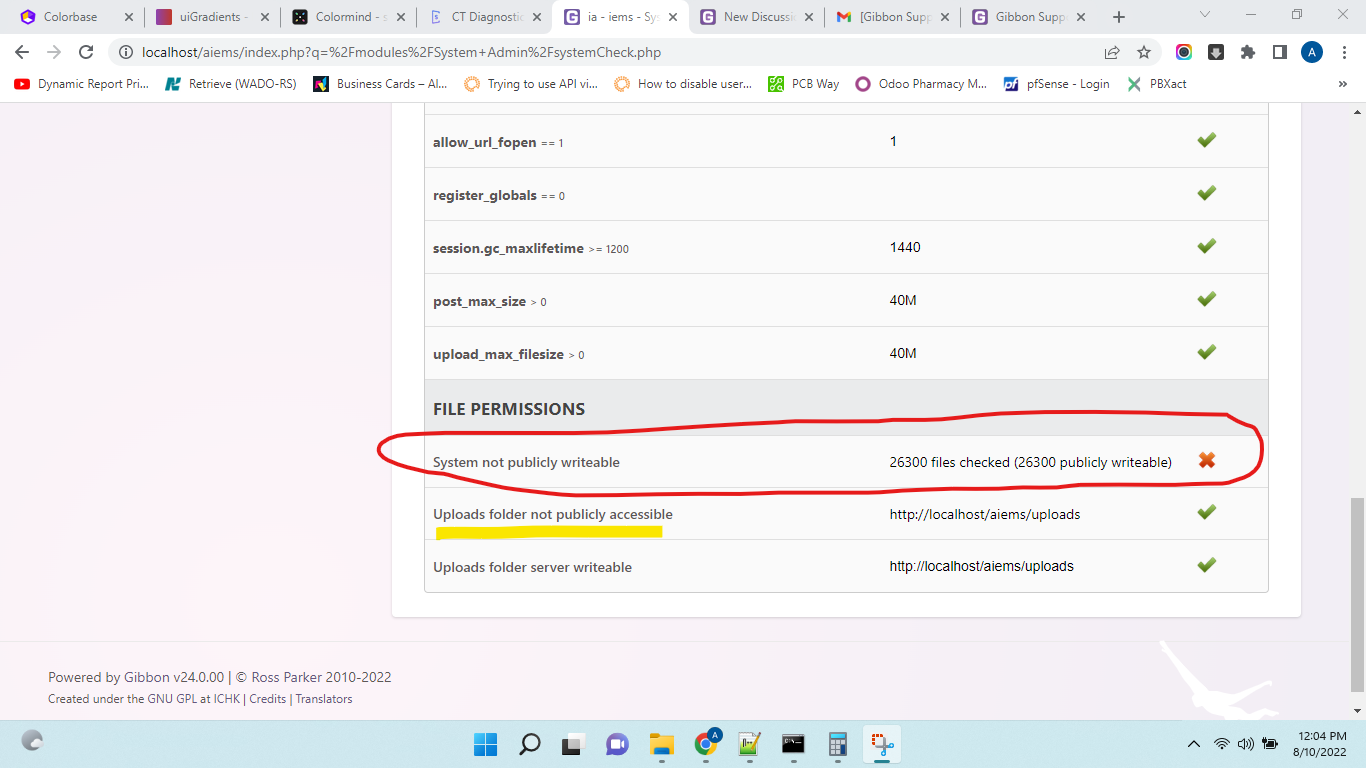Open the pfSense - Login bookmark
The height and width of the screenshot is (768, 1366).
coord(1057,84)
